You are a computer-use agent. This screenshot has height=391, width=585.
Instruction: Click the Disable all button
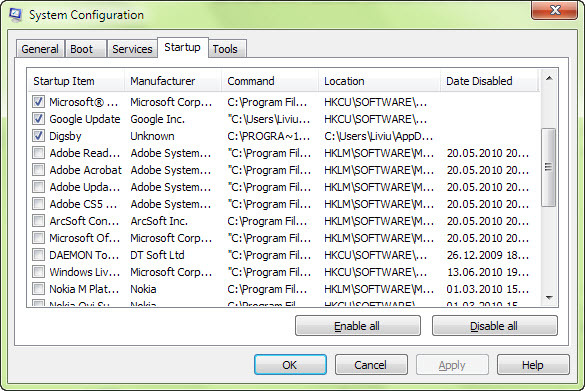[x=495, y=326]
